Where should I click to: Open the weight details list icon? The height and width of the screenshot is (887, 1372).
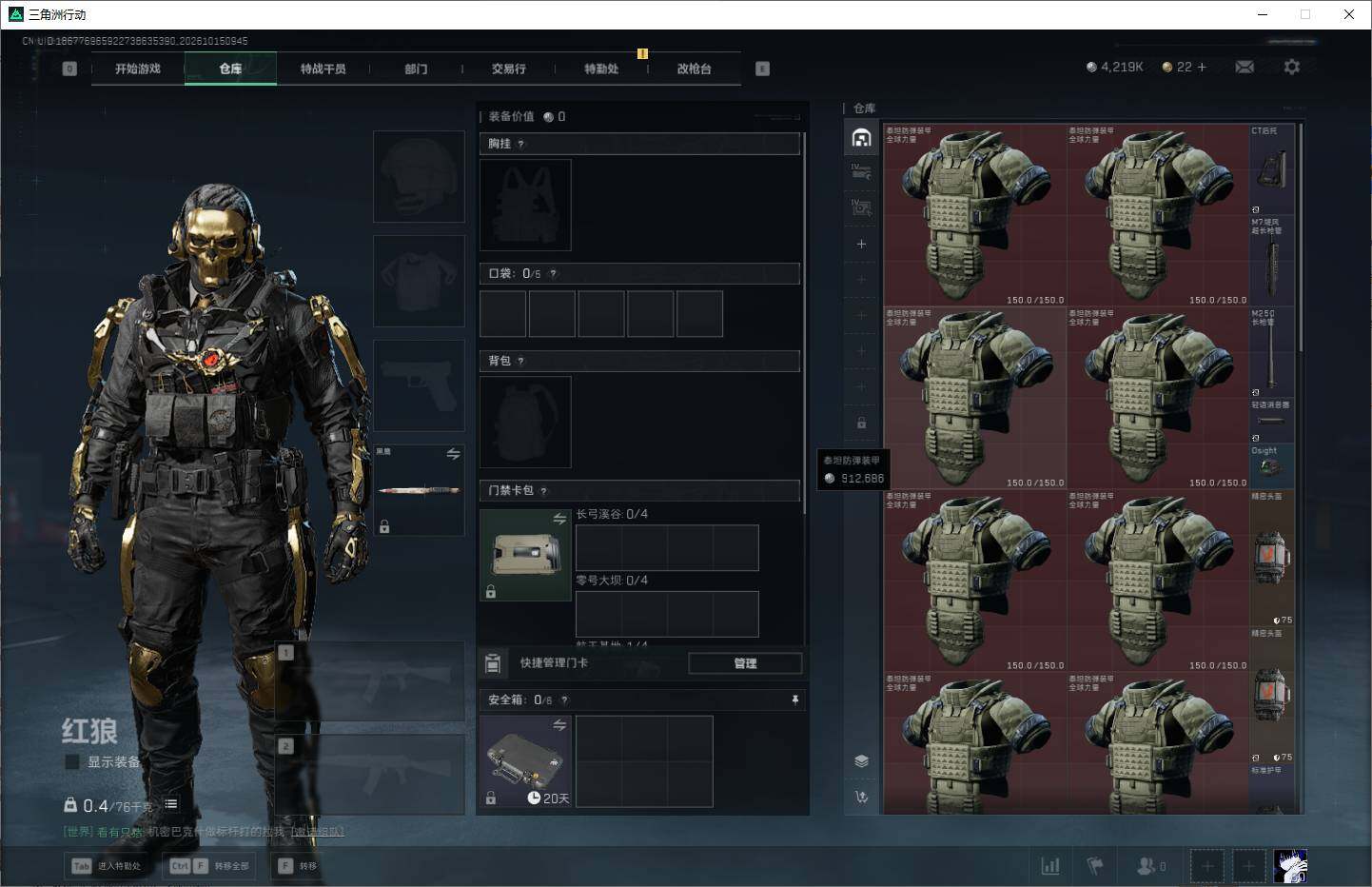click(171, 804)
